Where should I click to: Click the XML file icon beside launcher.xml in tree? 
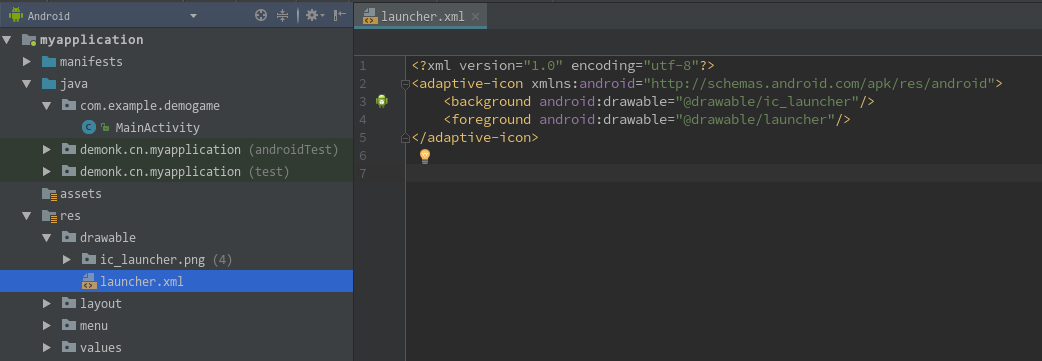89,282
